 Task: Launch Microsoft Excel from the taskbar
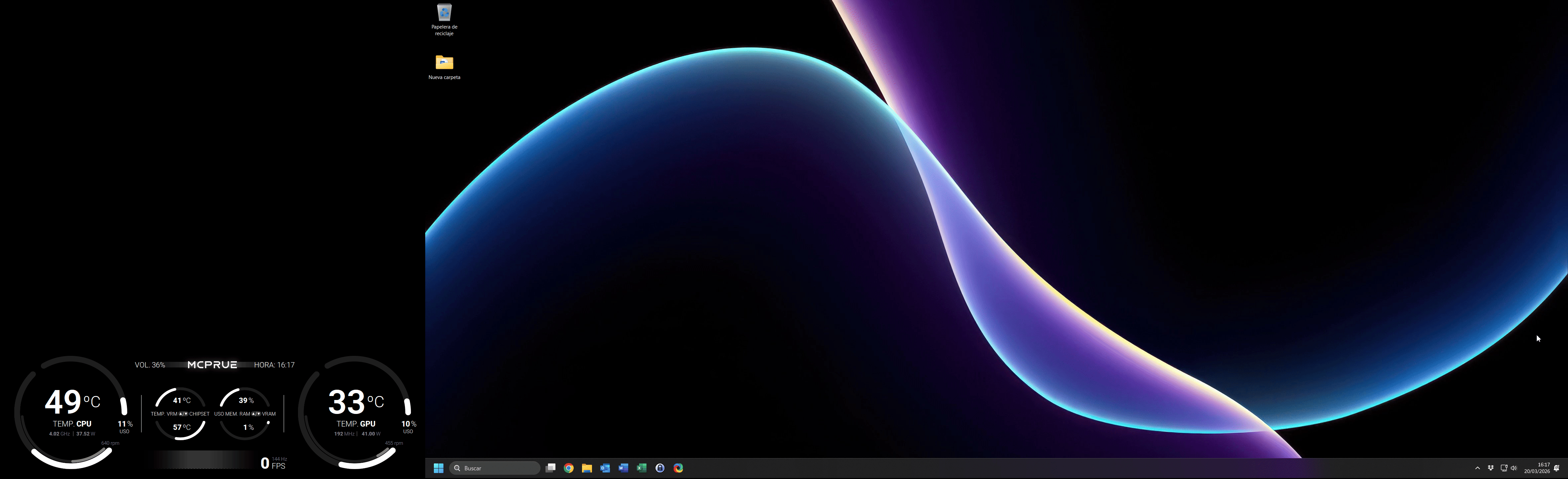coord(641,468)
